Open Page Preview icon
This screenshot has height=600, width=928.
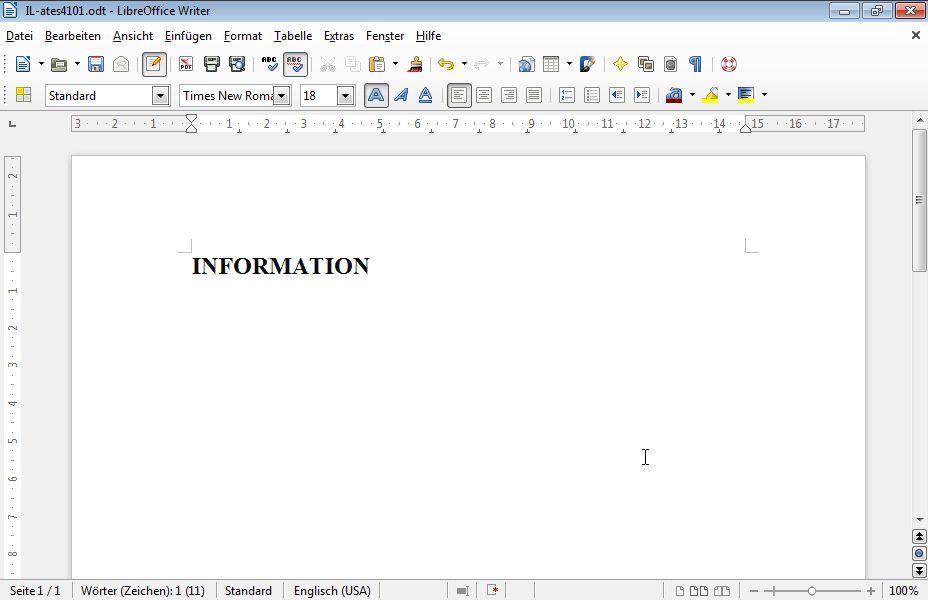tap(237, 64)
